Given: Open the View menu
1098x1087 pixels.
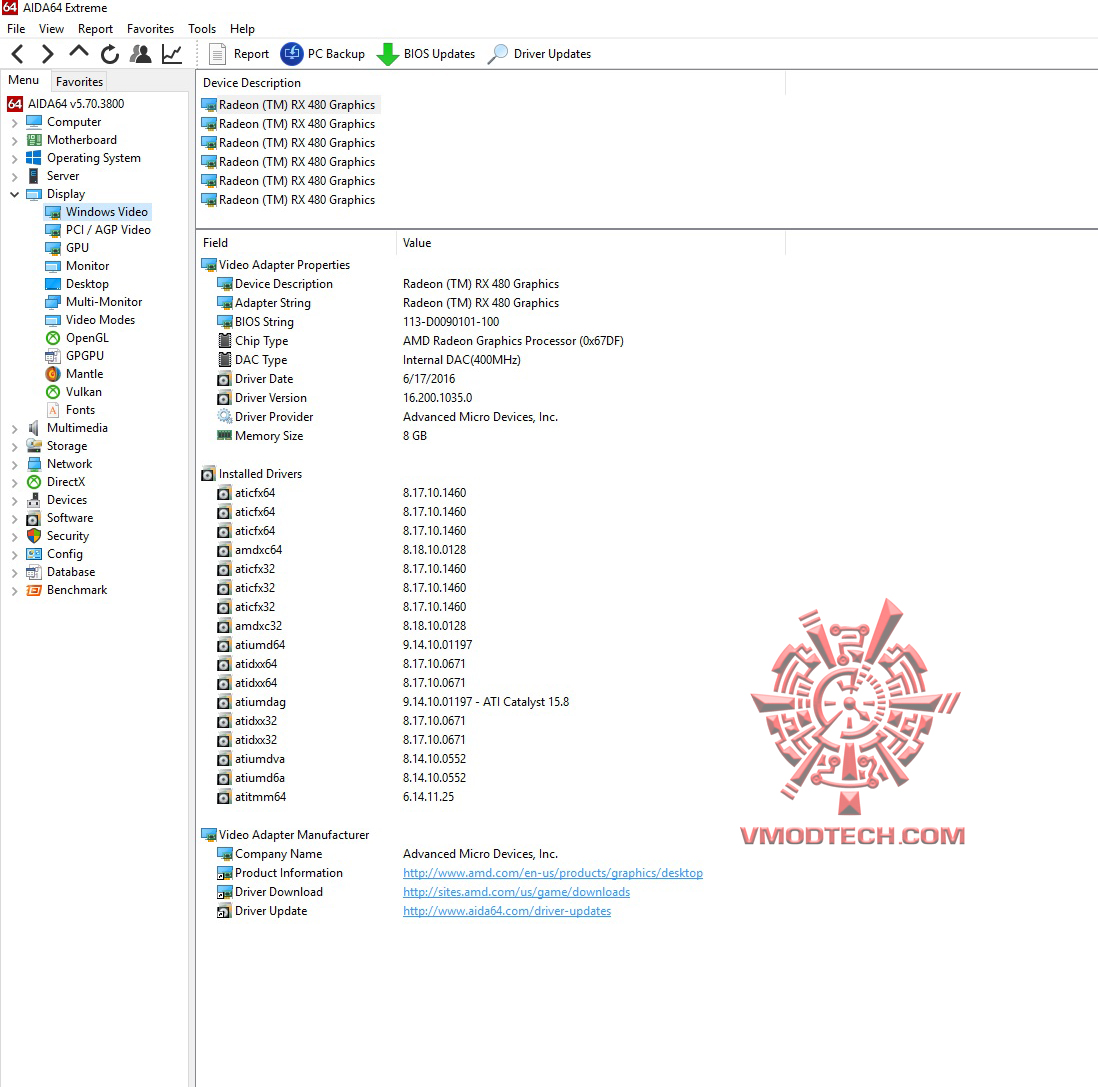Looking at the screenshot, I should pos(51,29).
